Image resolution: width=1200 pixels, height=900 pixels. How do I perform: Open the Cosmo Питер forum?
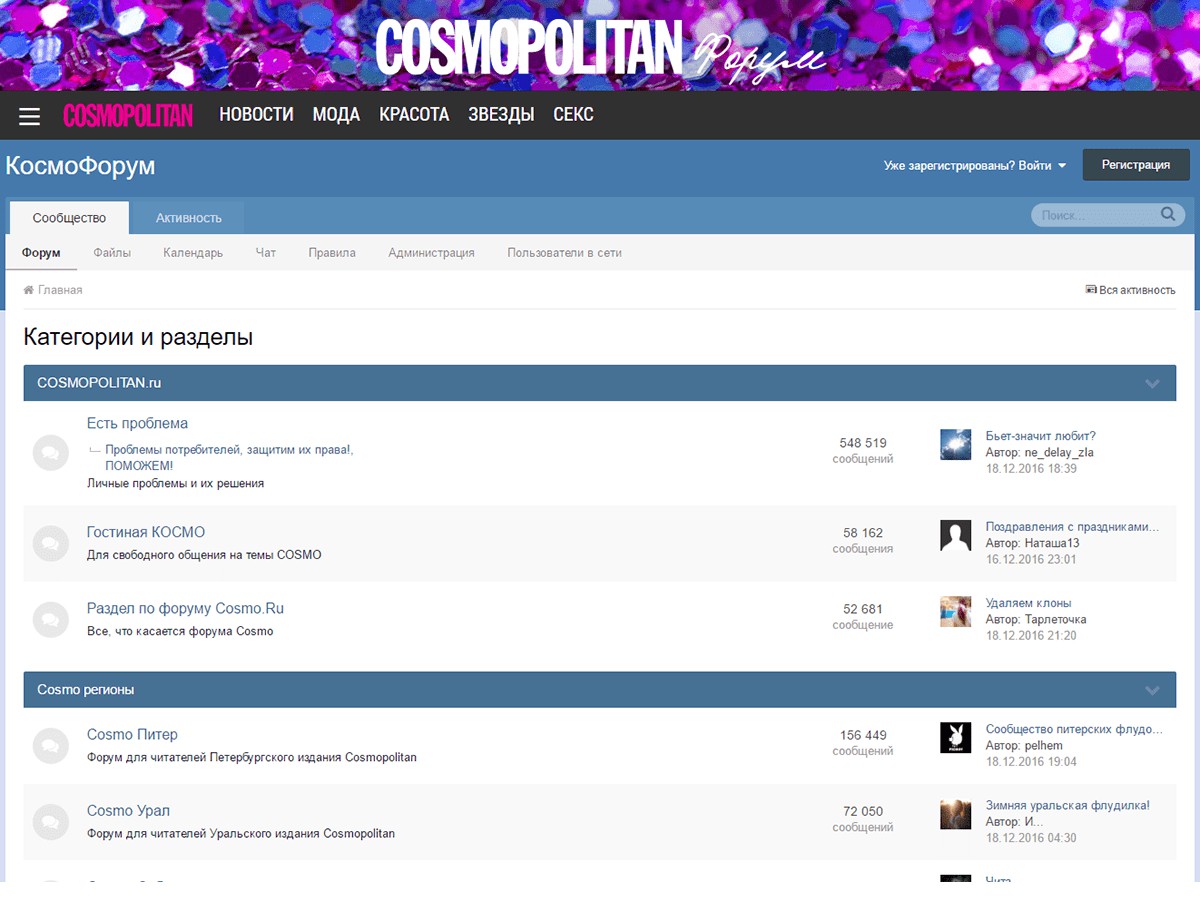click(x=132, y=734)
